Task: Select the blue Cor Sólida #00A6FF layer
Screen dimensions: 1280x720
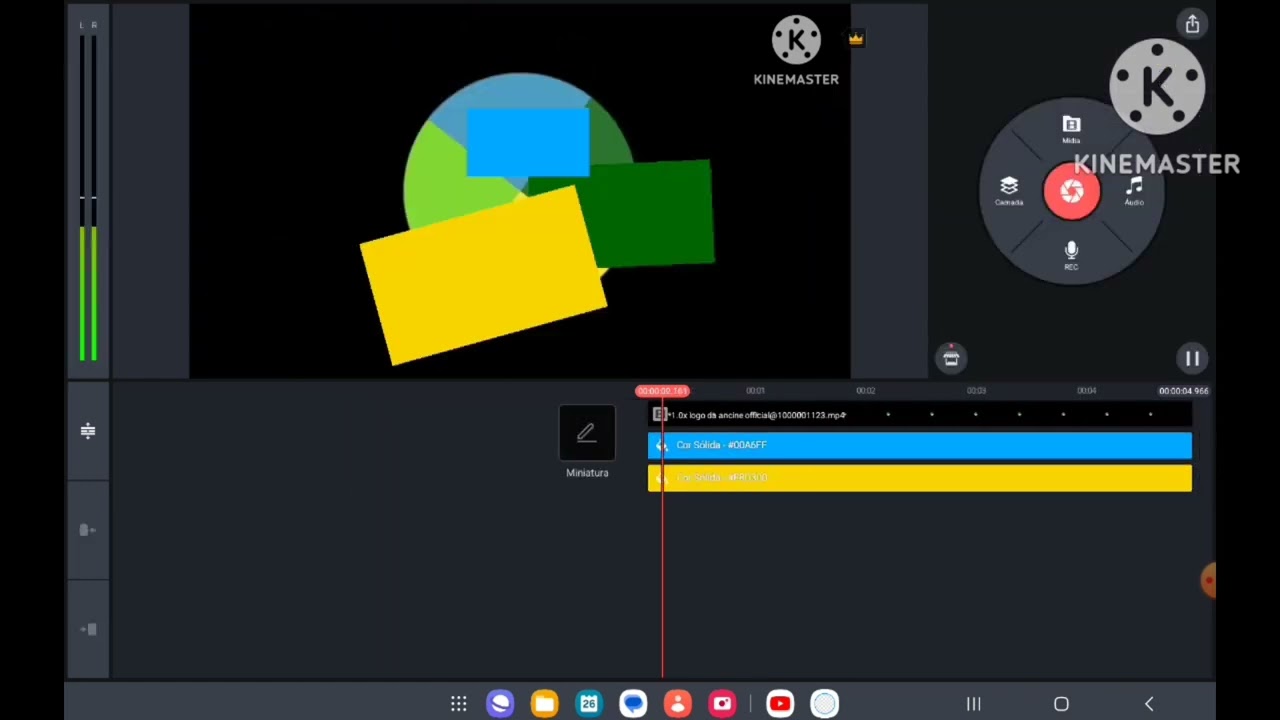Action: [920, 445]
